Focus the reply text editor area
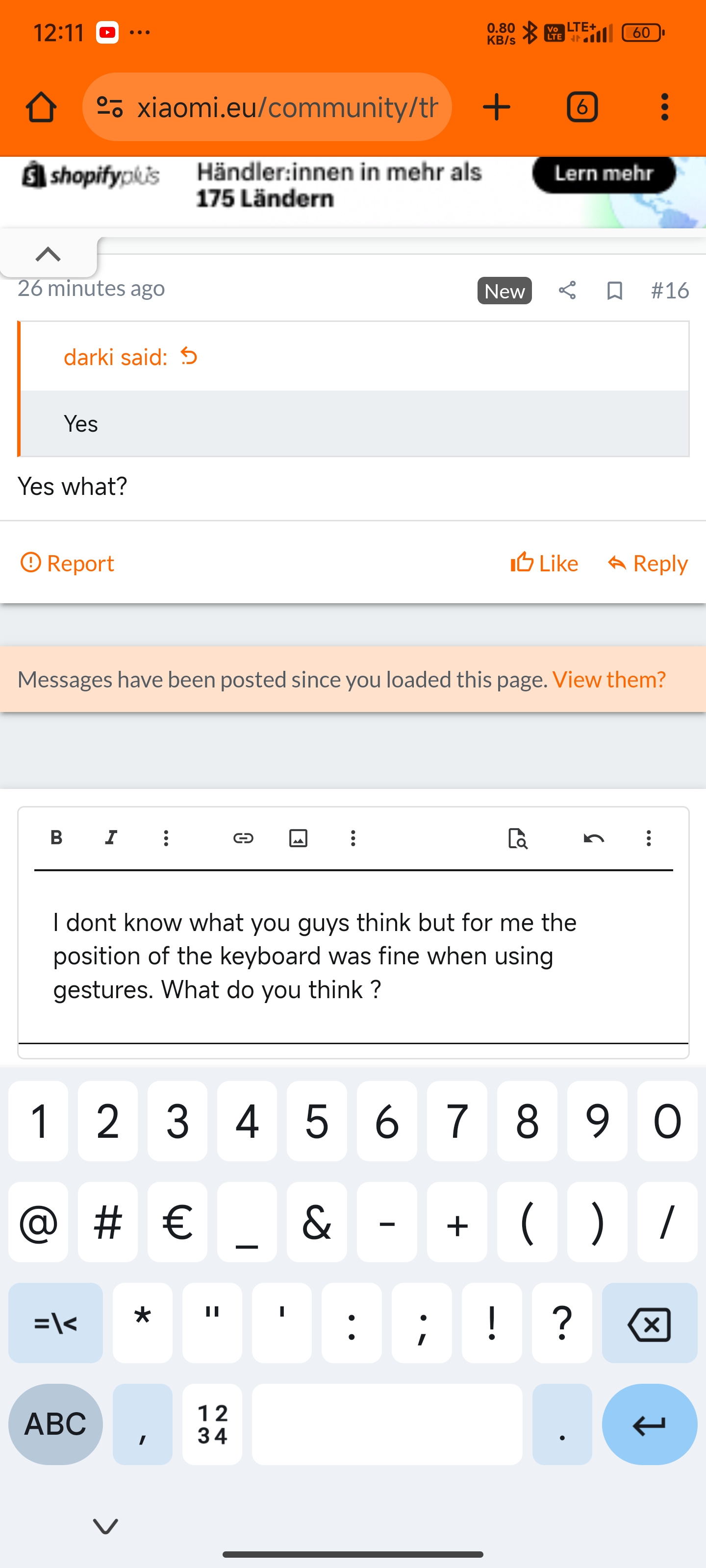Screen dimensions: 706x1568 click(353, 955)
